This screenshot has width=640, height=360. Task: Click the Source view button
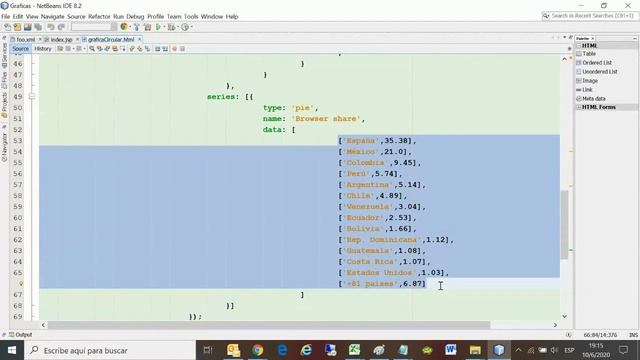20,49
